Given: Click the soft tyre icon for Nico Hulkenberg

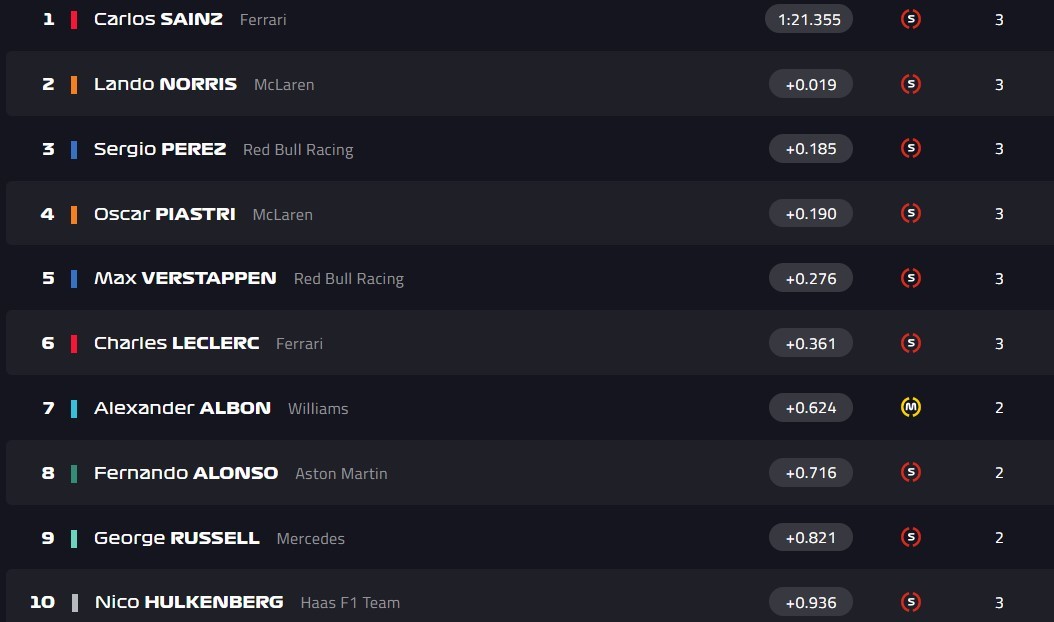Looking at the screenshot, I should click(x=910, y=602).
